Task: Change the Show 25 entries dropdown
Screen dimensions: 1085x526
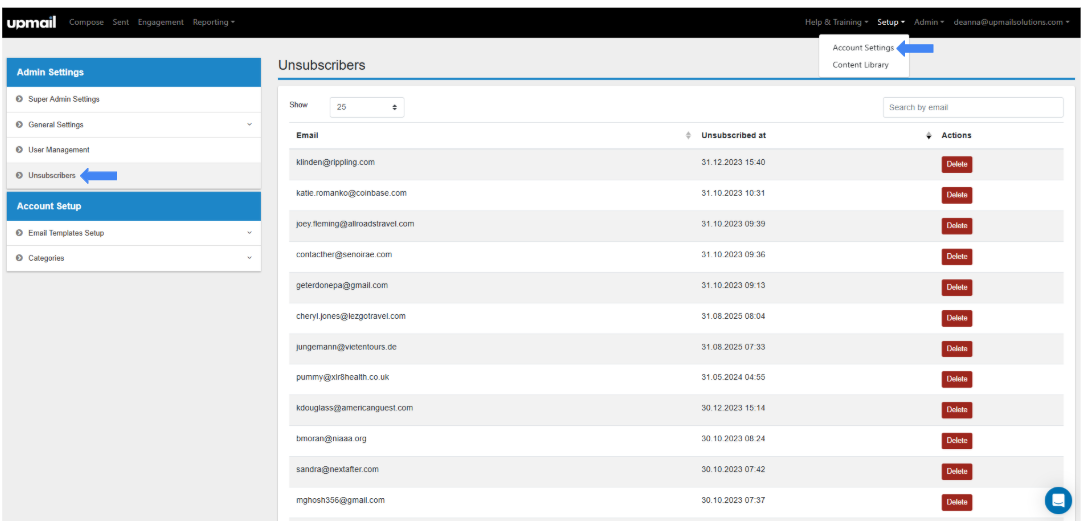Action: [367, 107]
